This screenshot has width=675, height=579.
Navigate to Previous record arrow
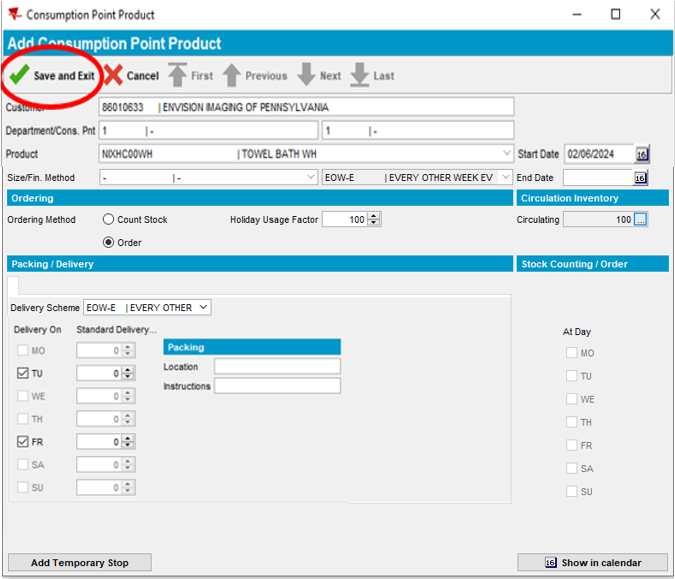click(x=231, y=76)
